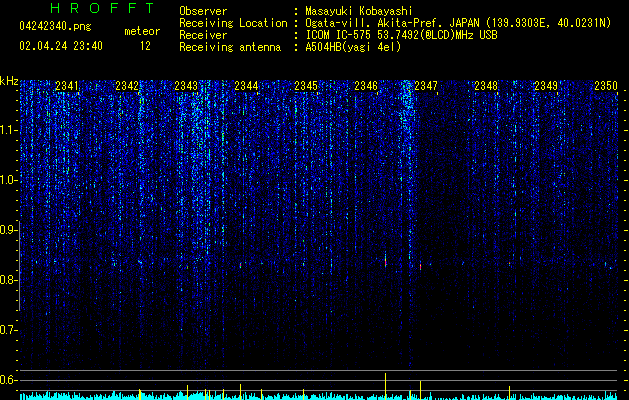Click the 0.9 frequency axis label
Image resolution: width=629 pixels, height=400 pixels.
[8, 230]
